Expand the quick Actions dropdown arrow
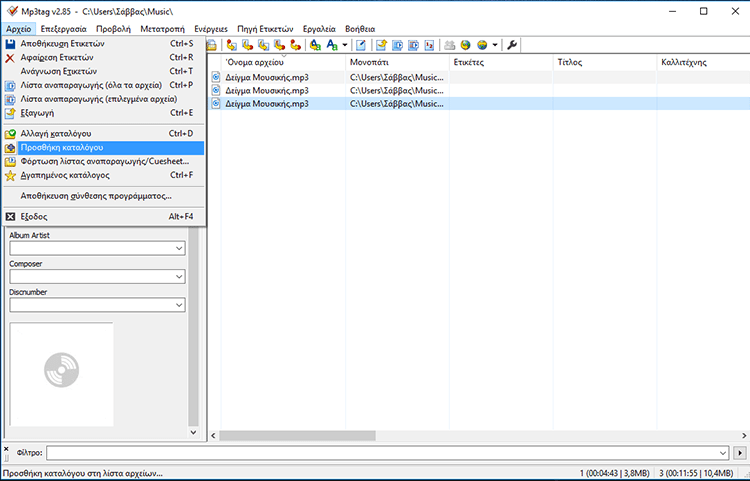Screen dimensions: 750x481 point(344,45)
